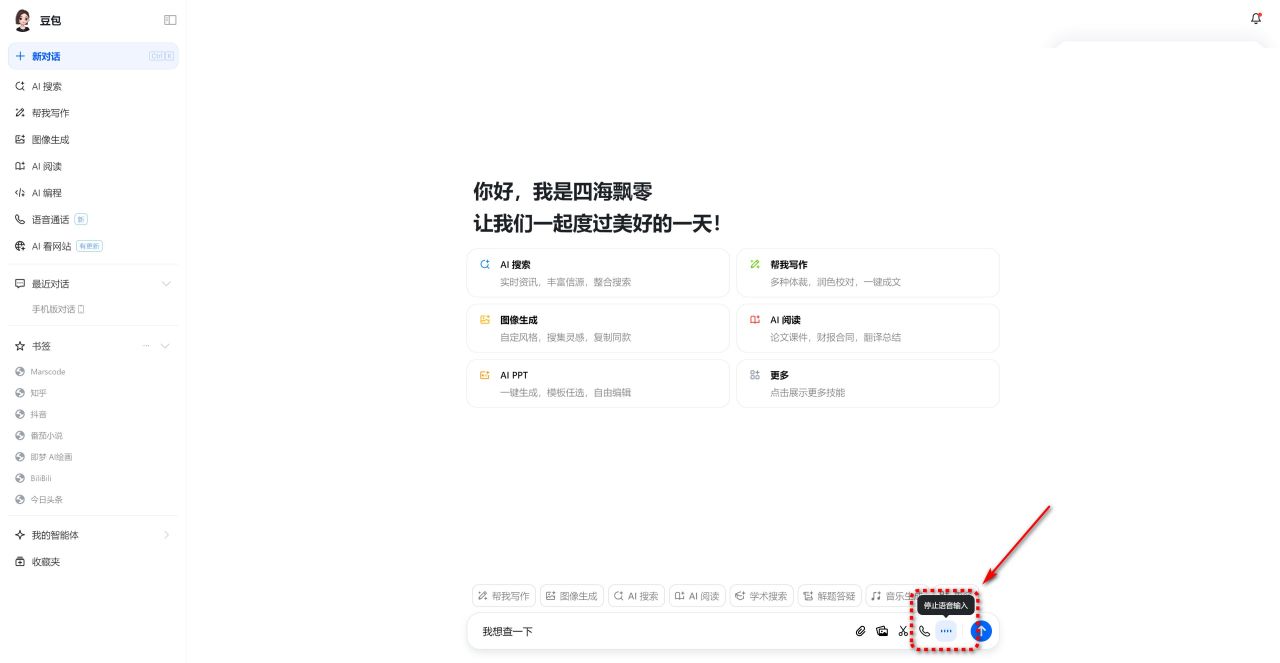Click the 书签 star icon

coord(20,346)
